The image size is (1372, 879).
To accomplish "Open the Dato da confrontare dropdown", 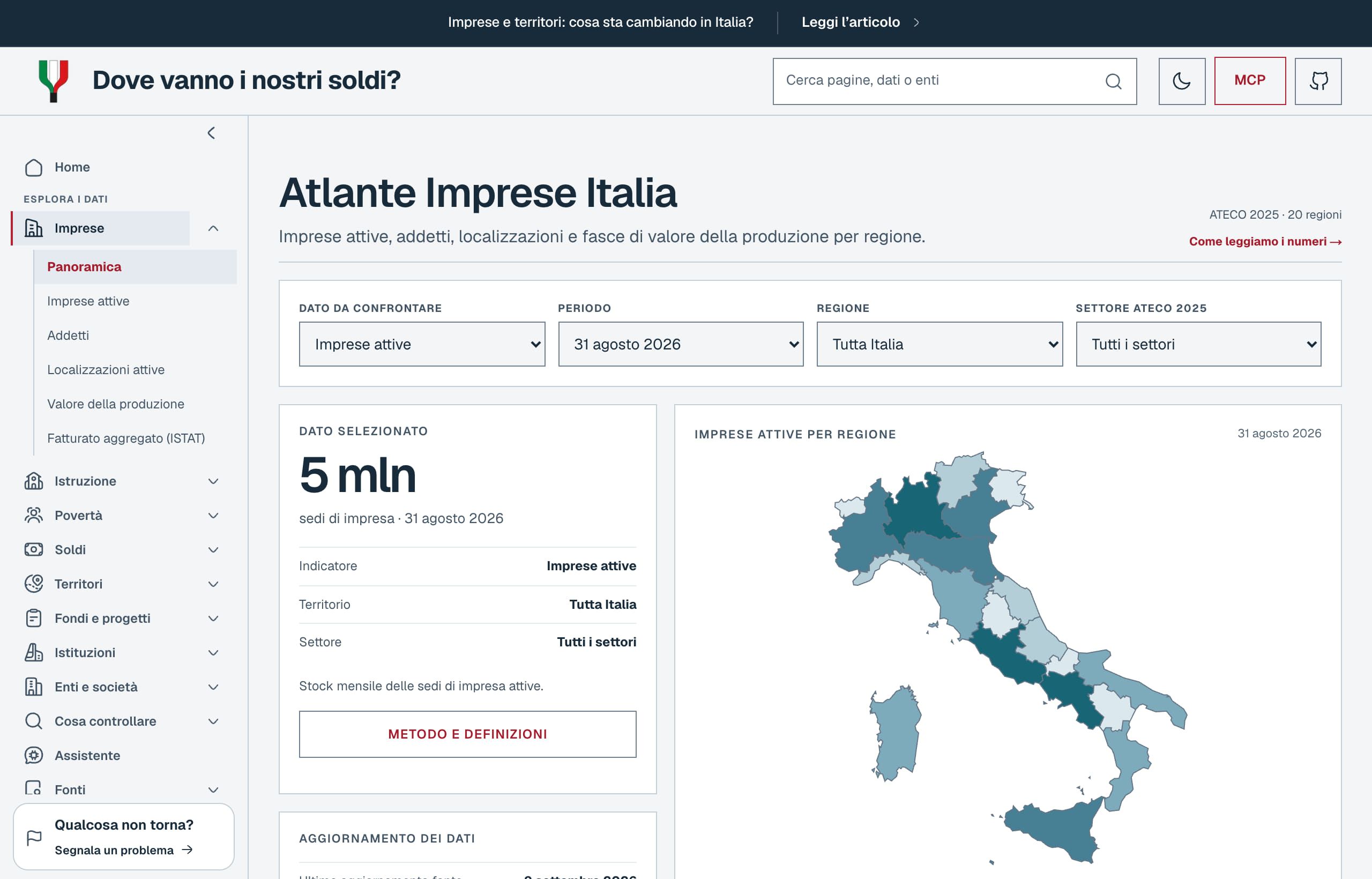I will click(422, 344).
